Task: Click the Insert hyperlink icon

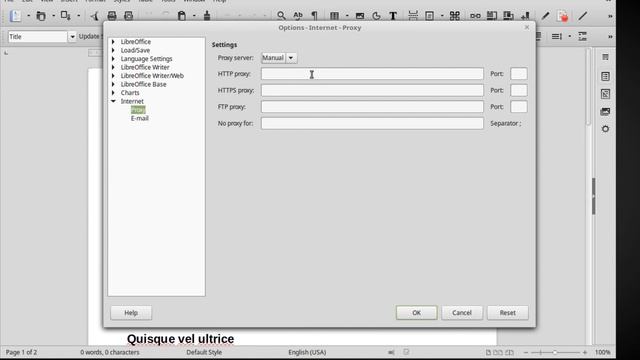Action: (x=475, y=16)
